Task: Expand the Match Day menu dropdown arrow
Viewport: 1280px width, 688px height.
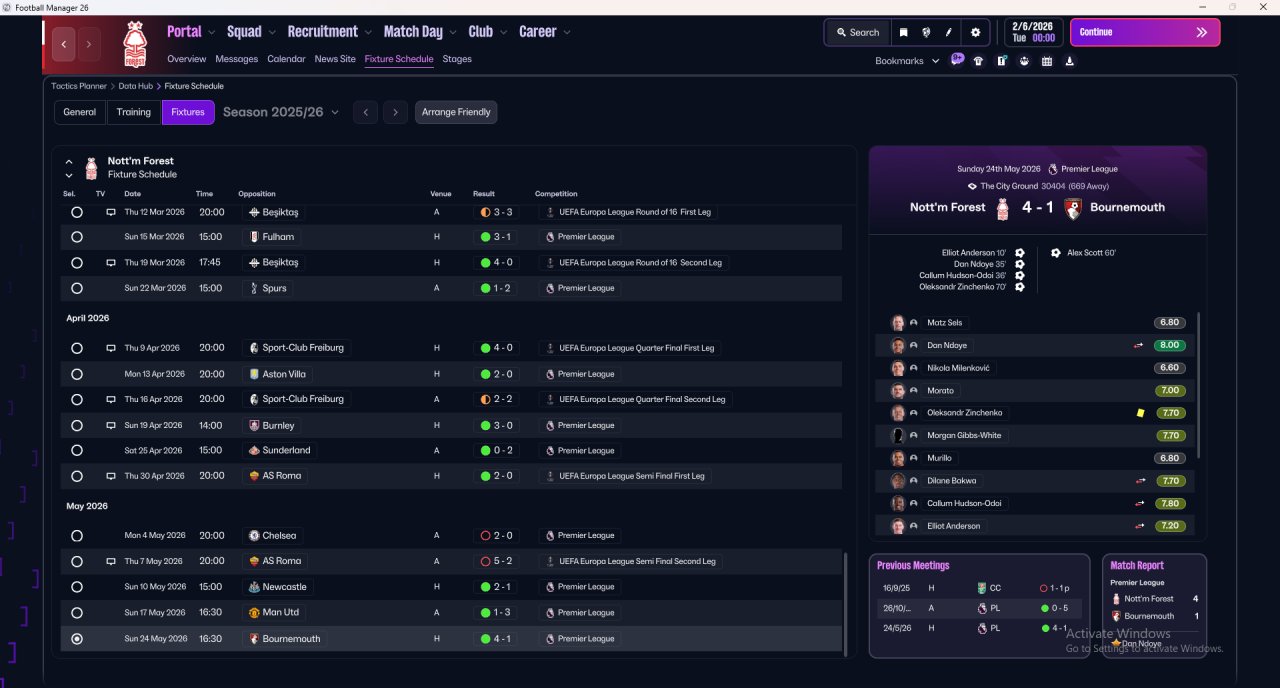Action: pos(453,33)
